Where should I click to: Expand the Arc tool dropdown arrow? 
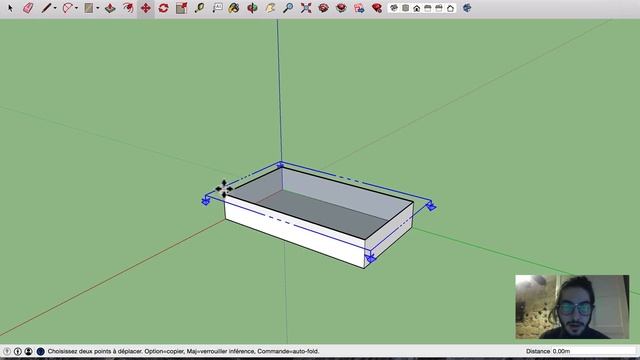tap(76, 8)
